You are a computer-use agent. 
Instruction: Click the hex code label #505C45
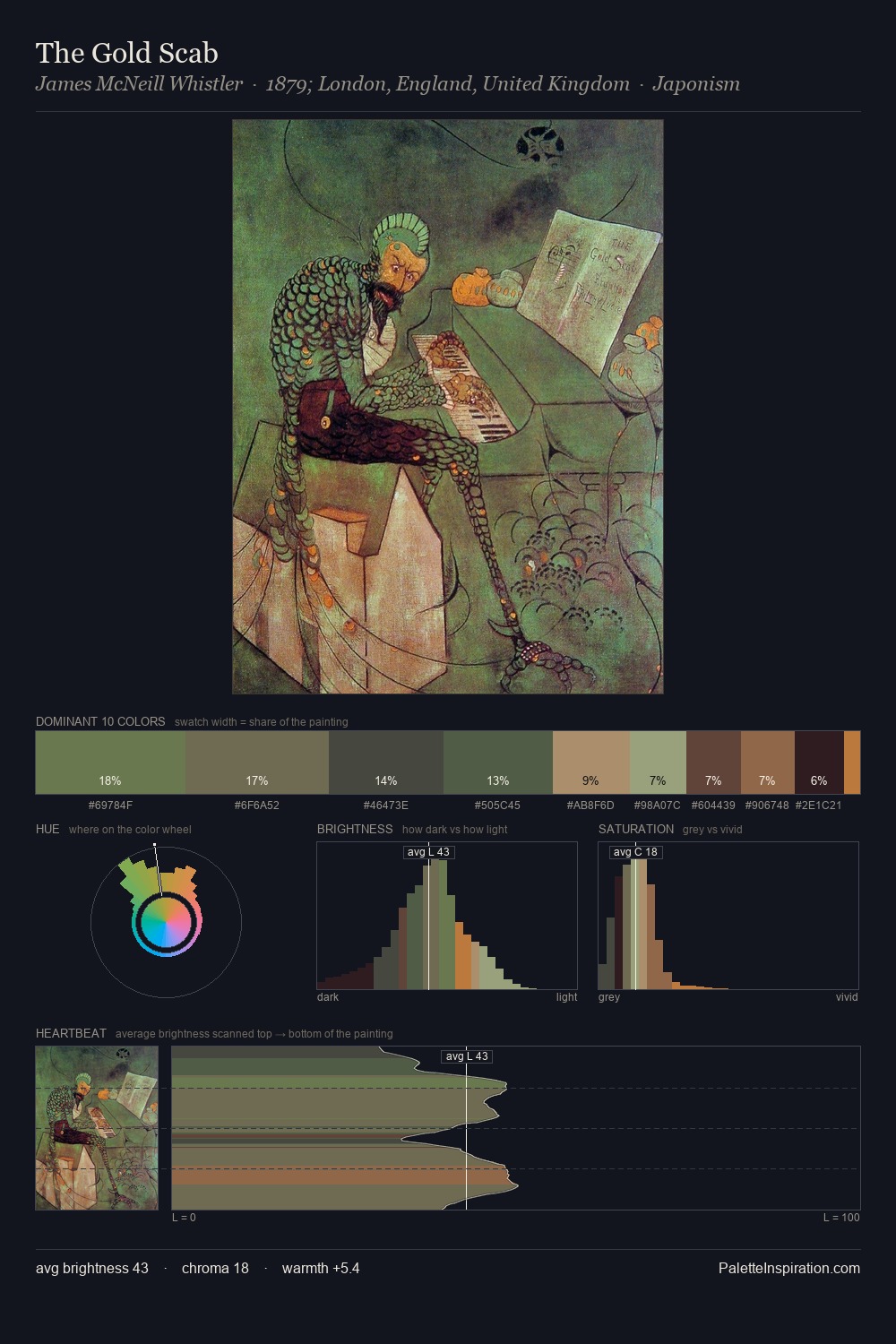[498, 806]
